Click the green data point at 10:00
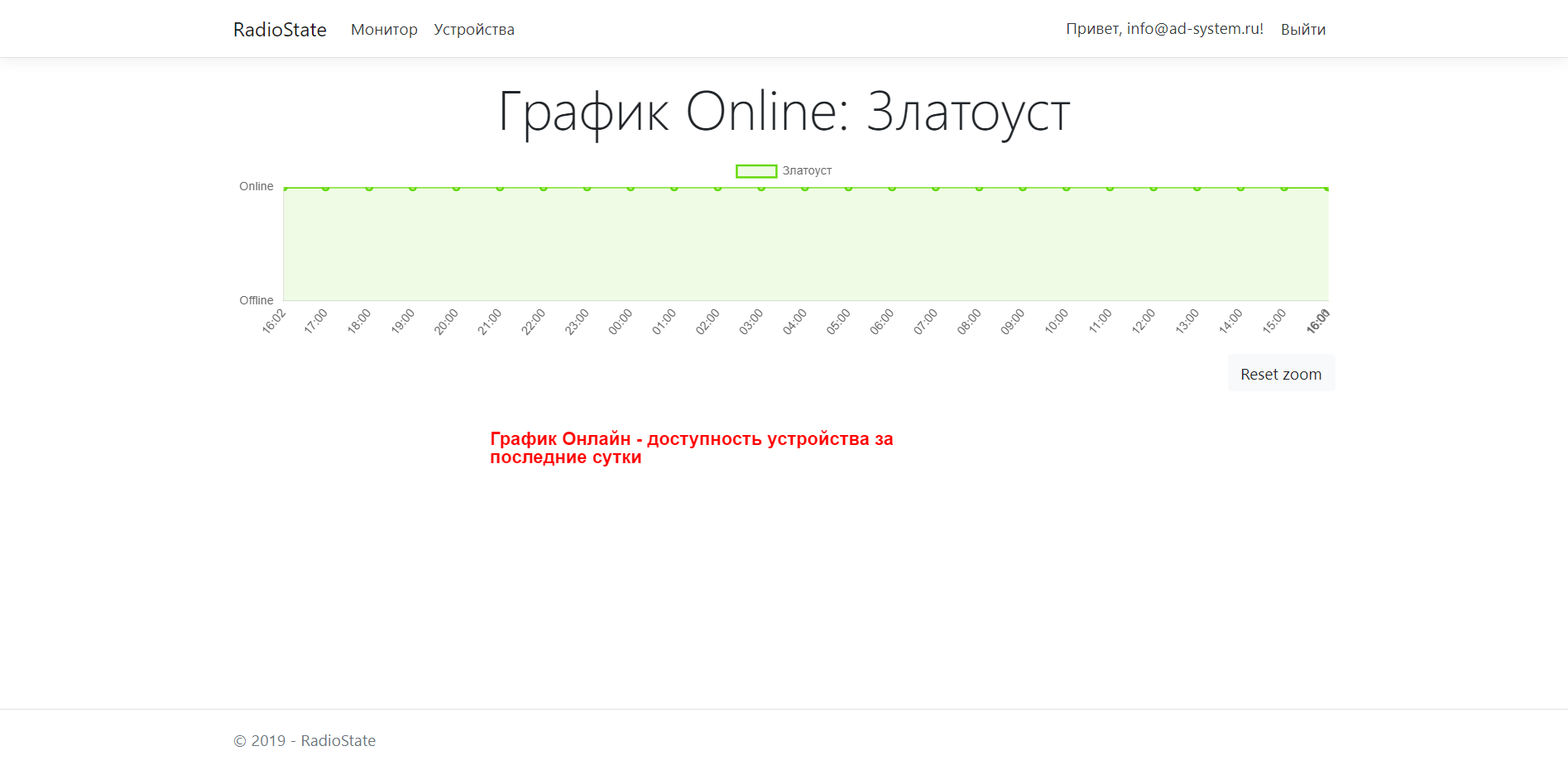 click(1067, 188)
